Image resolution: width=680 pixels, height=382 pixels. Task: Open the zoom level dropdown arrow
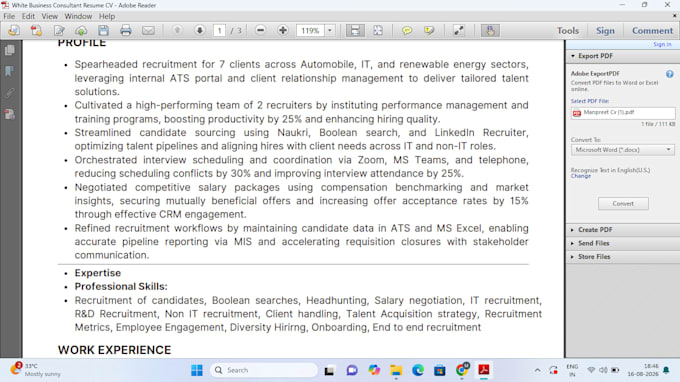(330, 30)
